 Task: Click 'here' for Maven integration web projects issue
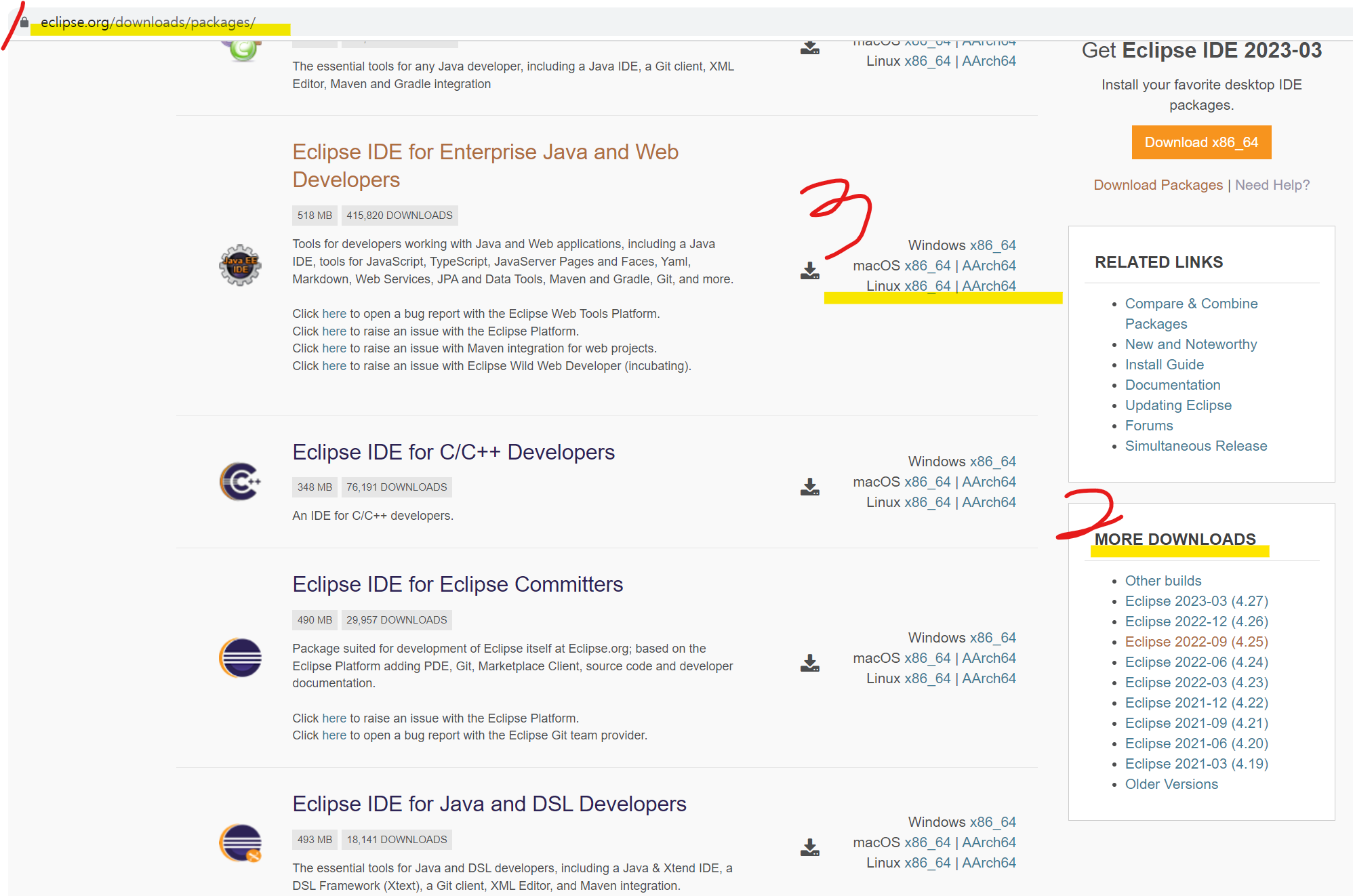tap(334, 348)
